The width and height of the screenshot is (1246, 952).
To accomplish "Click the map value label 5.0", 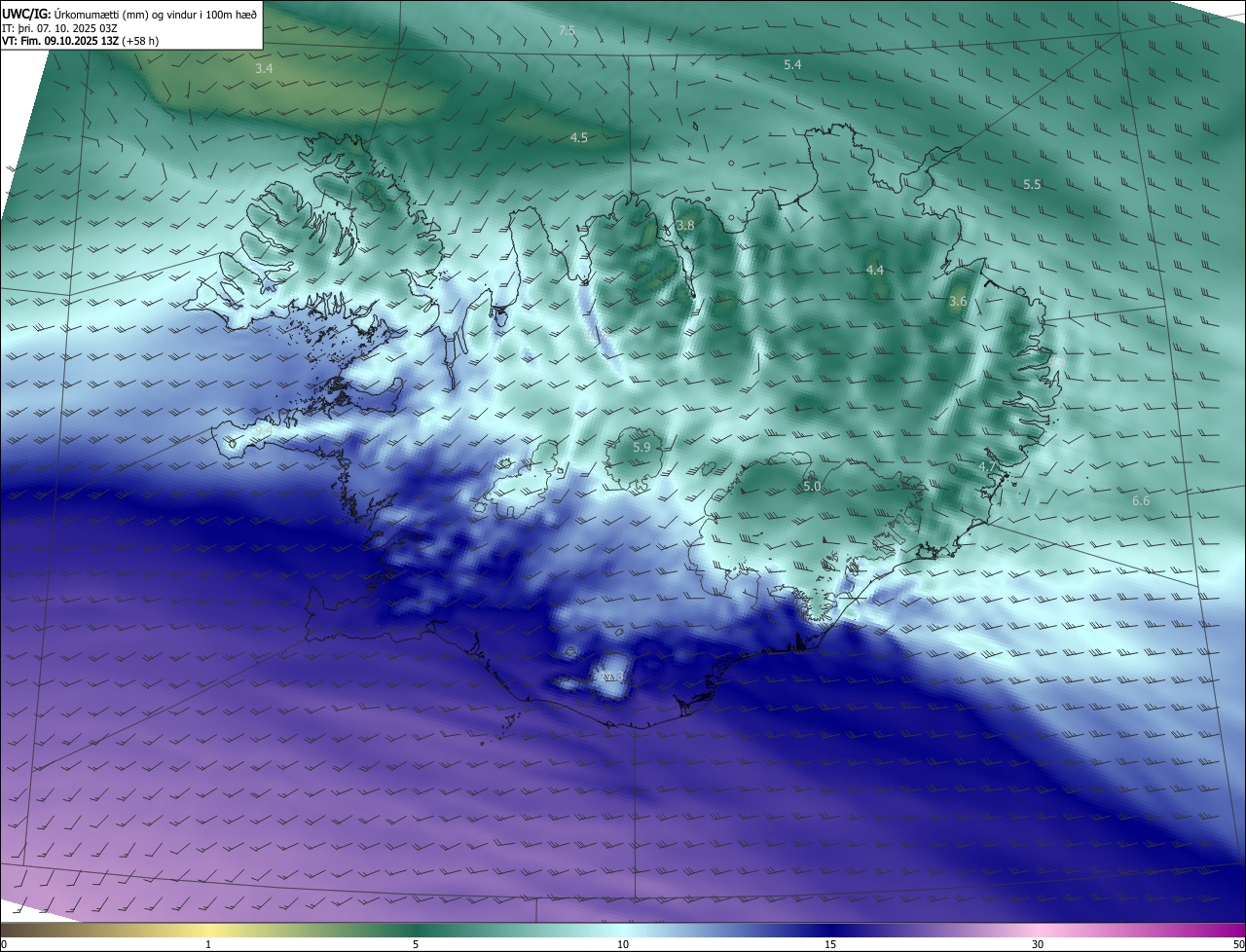I will pos(812,487).
